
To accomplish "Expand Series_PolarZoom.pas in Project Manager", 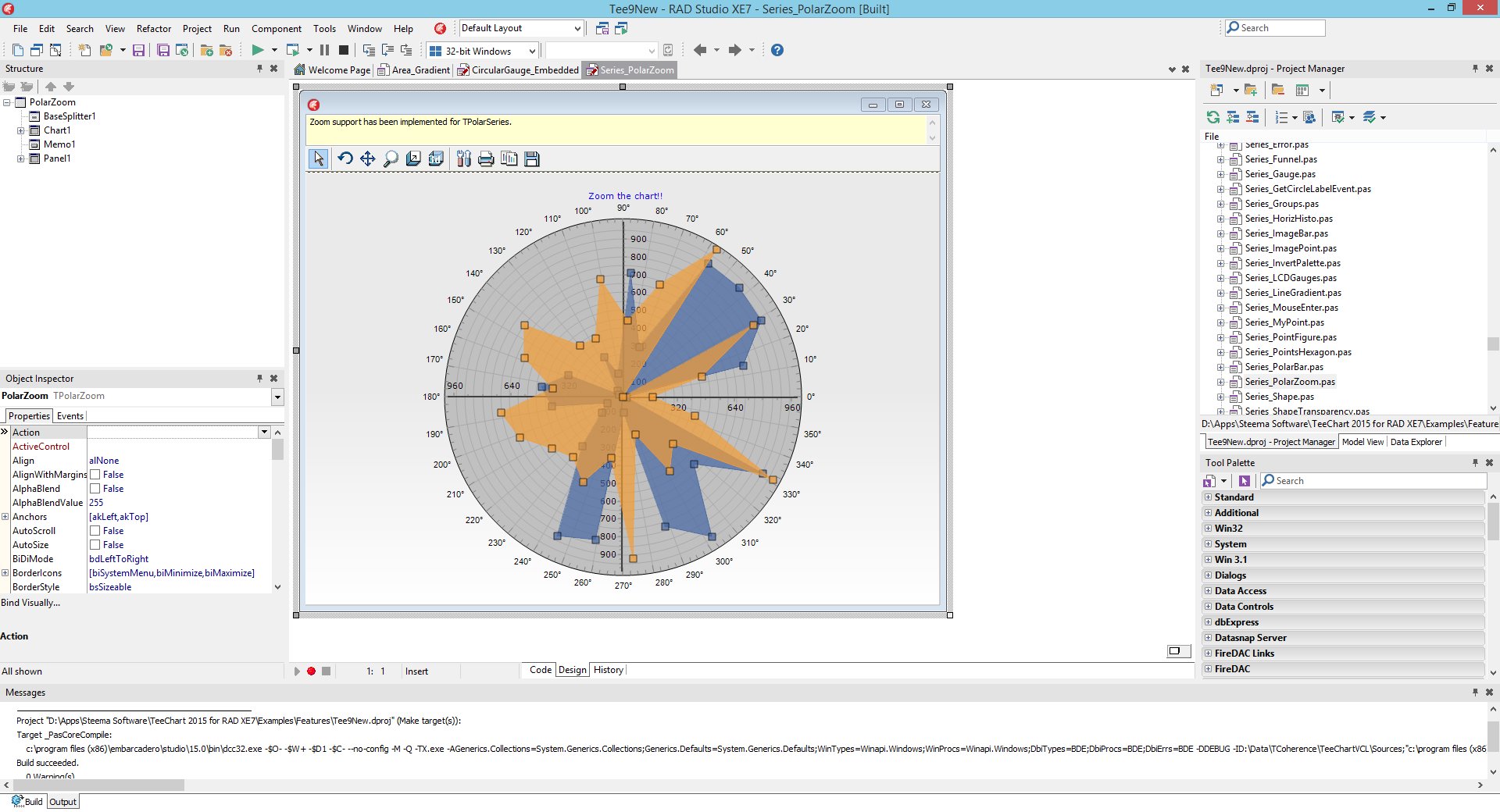I will [x=1220, y=382].
